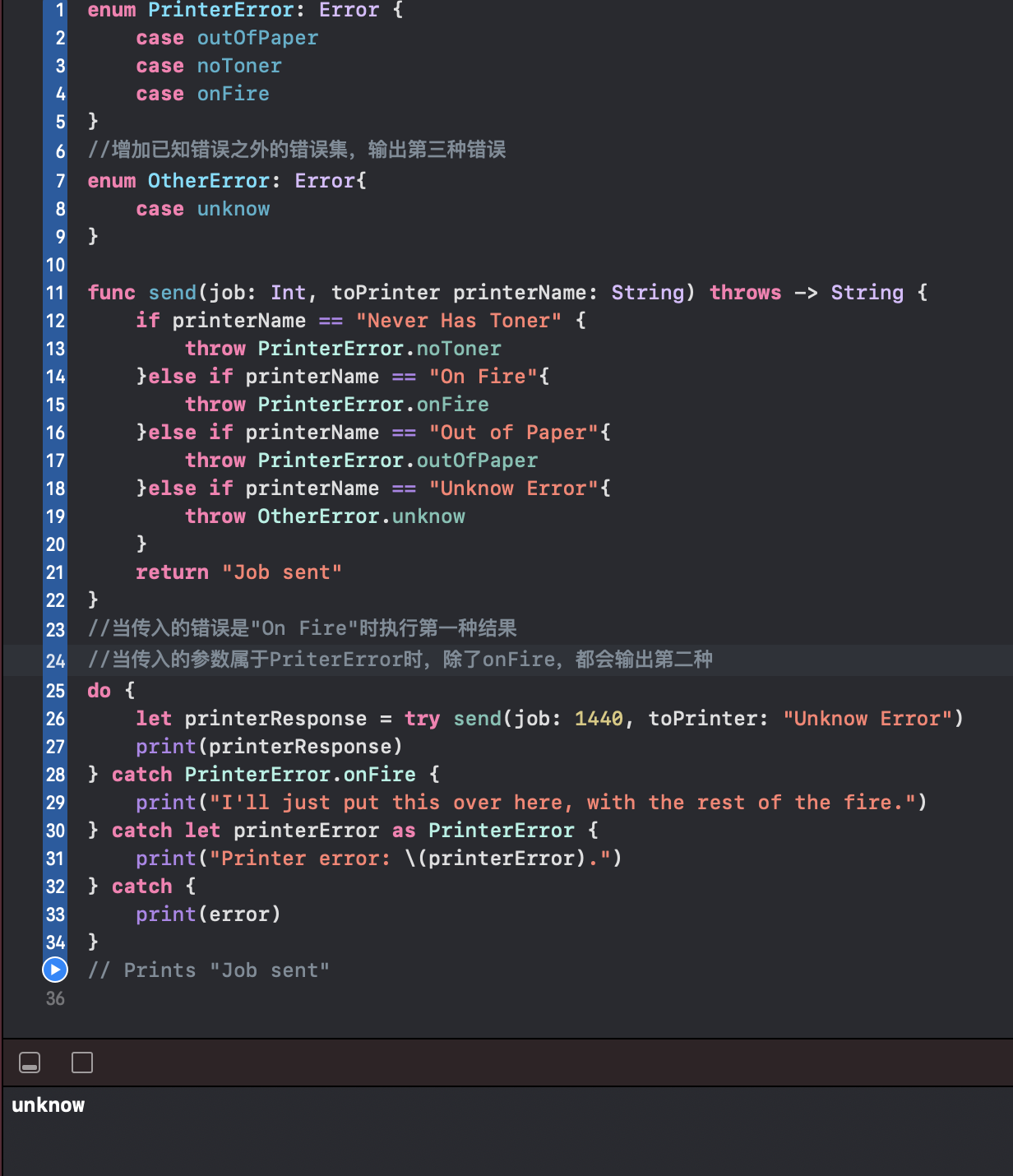Image resolution: width=1013 pixels, height=1176 pixels.
Task: Click 'outOfPaper' case name on line 2
Action: (257, 38)
